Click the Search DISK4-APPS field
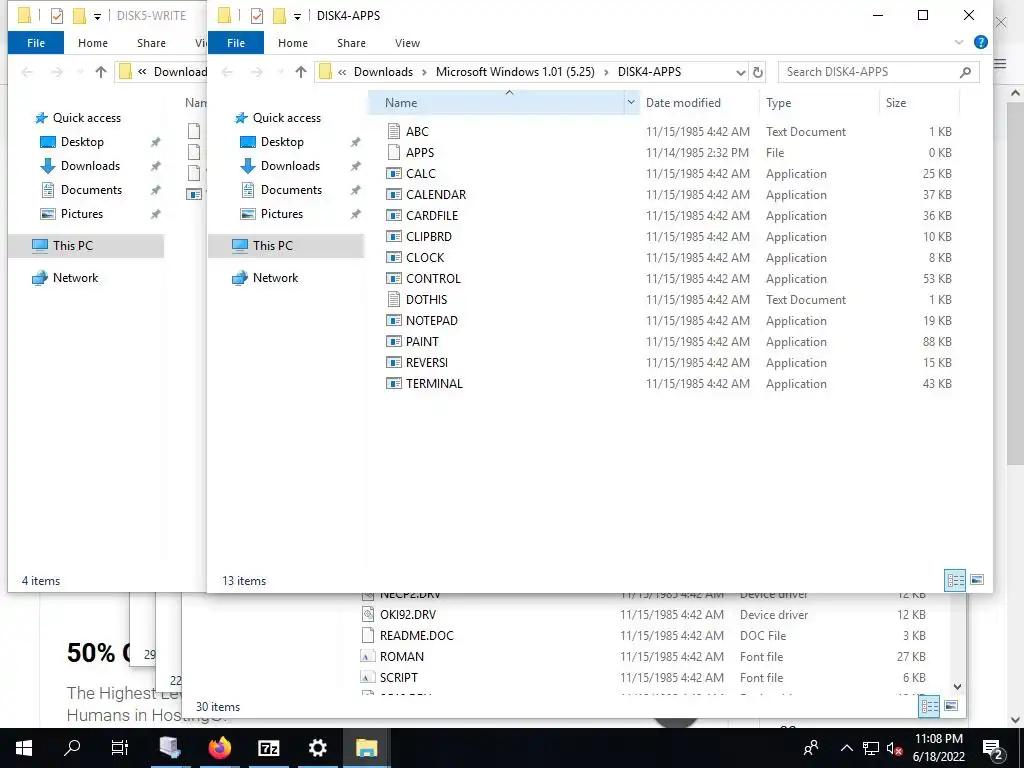Screen dimensions: 1024x768 pyautogui.click(x=878, y=72)
